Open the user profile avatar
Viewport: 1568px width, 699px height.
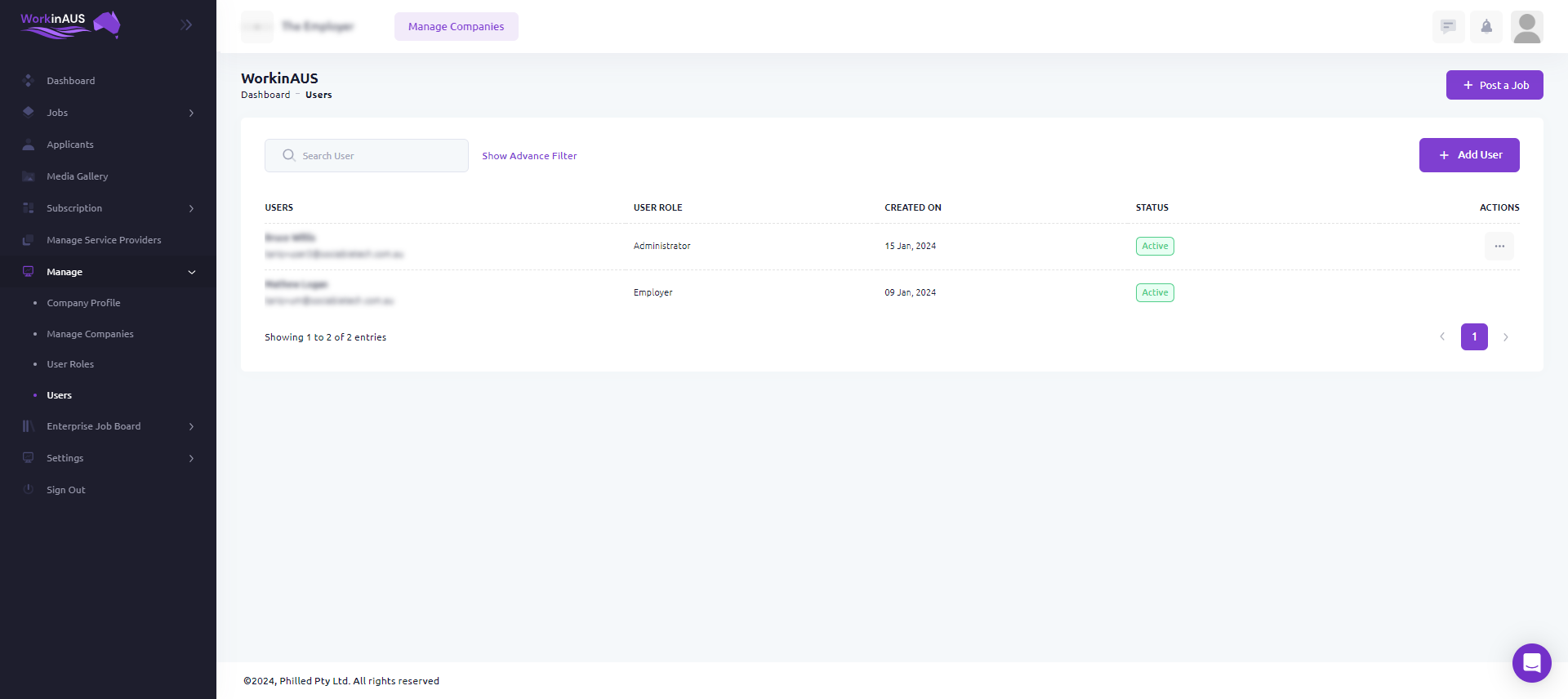point(1526,26)
